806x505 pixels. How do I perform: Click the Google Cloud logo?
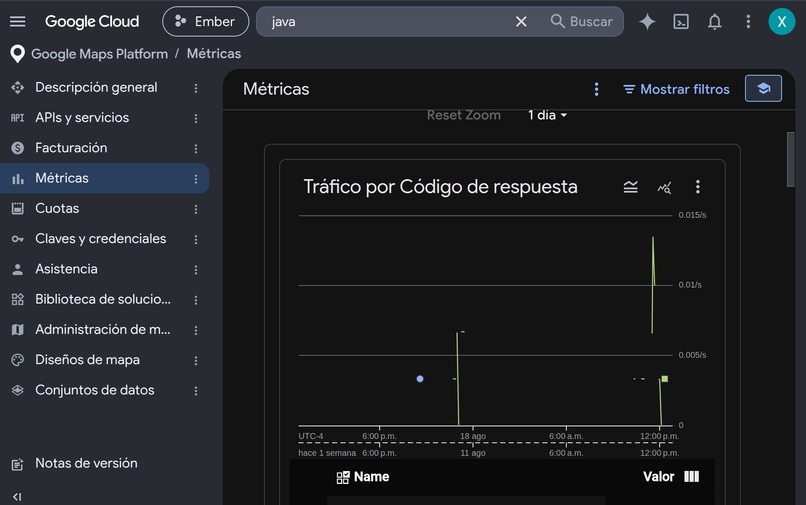(x=92, y=22)
